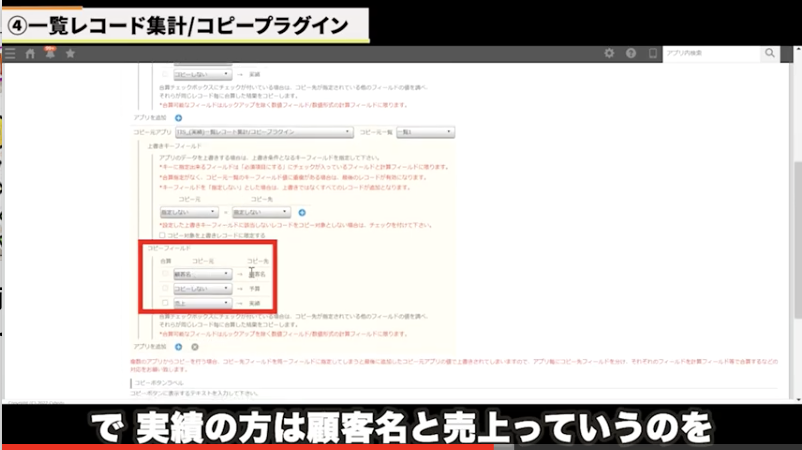Open the 売上 copy source dropdown

[203, 302]
